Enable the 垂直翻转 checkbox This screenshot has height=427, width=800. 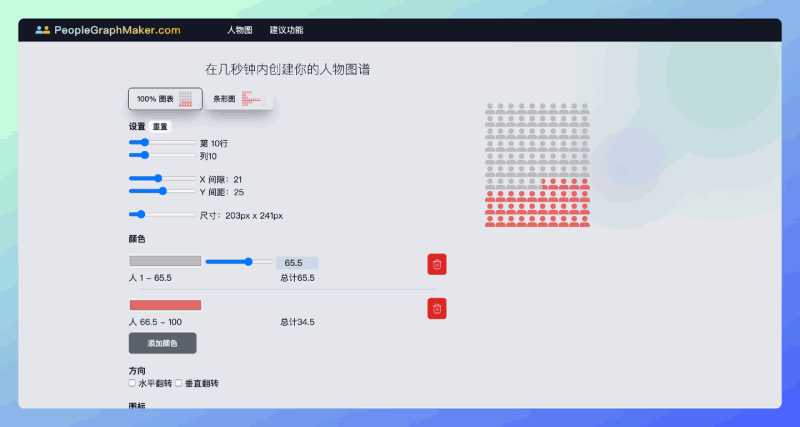point(179,383)
